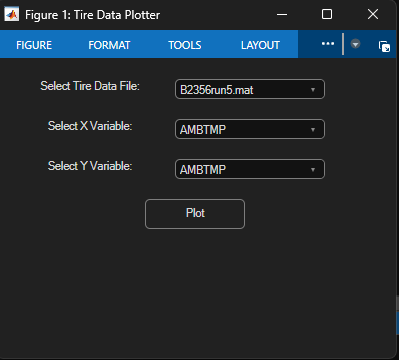This screenshot has height=360, width=399.
Task: Switch to the FORMAT tab
Action: point(109,45)
